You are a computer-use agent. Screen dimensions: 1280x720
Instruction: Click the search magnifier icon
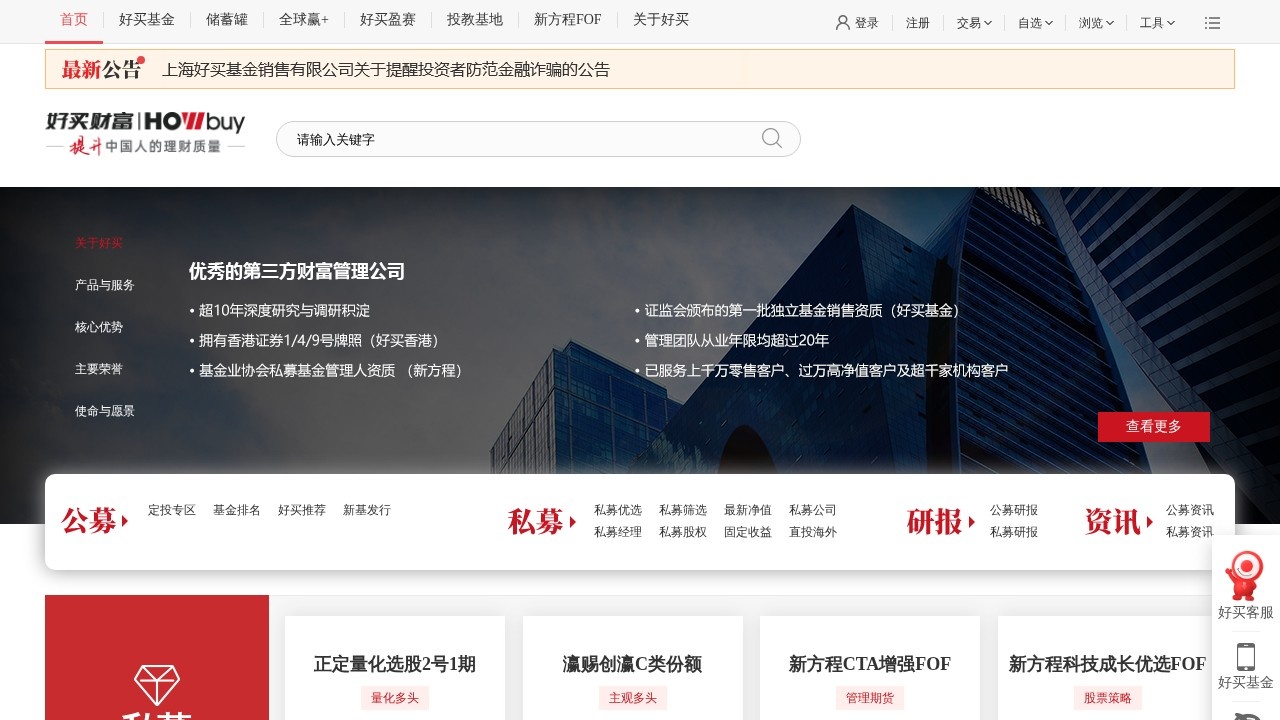772,138
